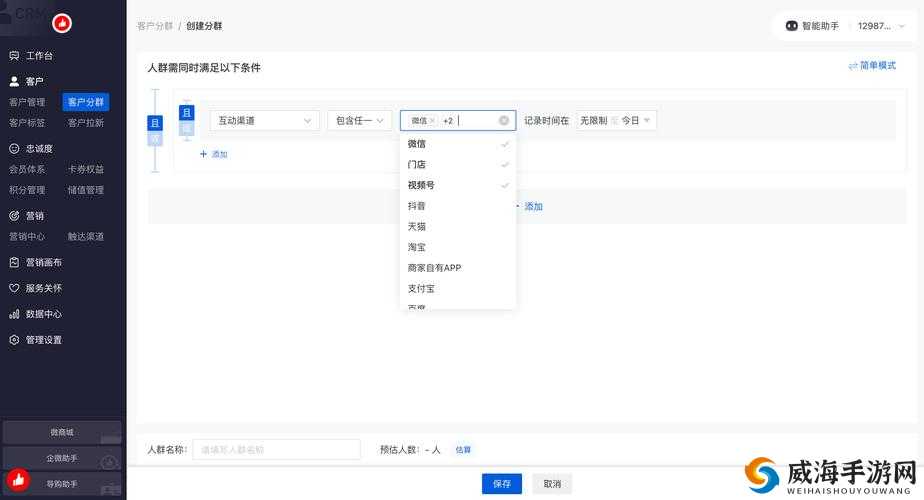Open 客户标签 in sidebar

tap(27, 123)
